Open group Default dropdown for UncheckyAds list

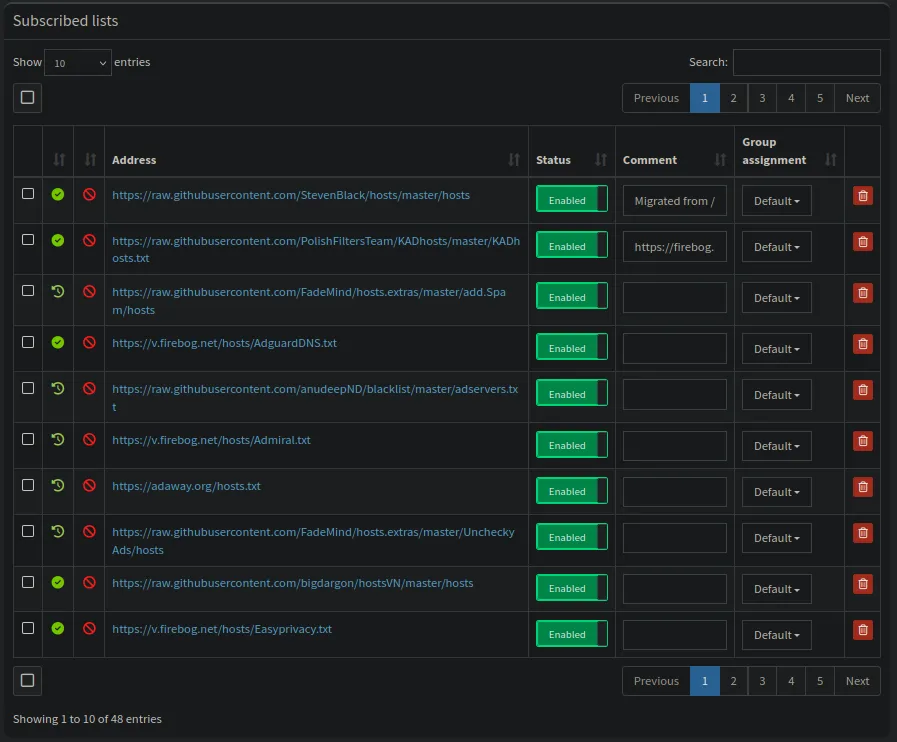[x=776, y=538]
